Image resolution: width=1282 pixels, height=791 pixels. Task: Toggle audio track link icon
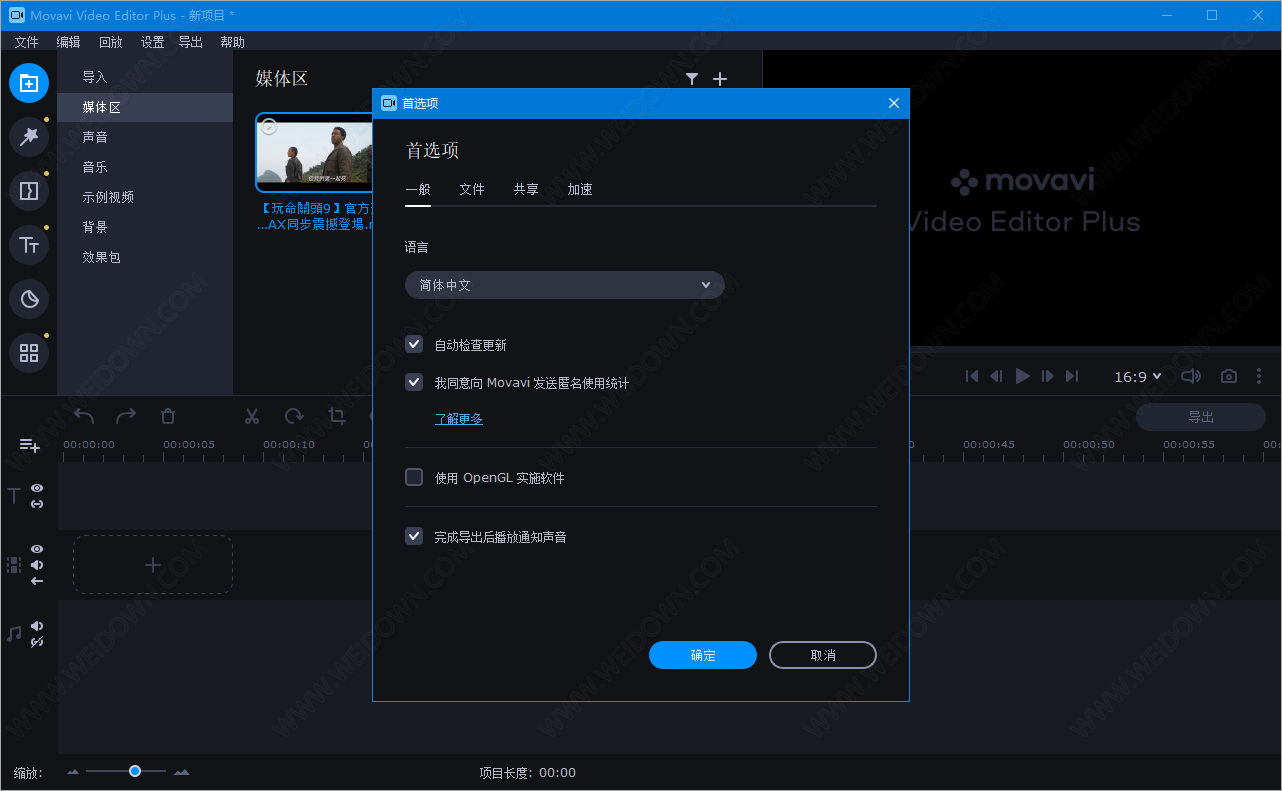click(37, 642)
